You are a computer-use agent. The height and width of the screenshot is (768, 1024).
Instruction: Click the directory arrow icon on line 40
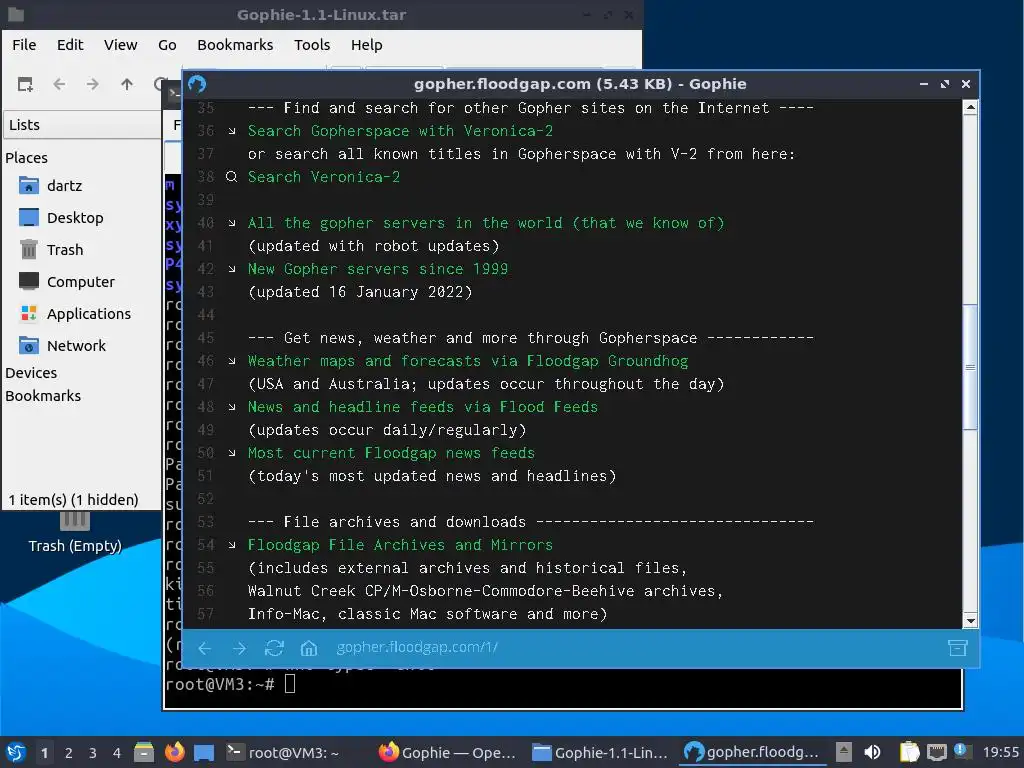tap(232, 223)
